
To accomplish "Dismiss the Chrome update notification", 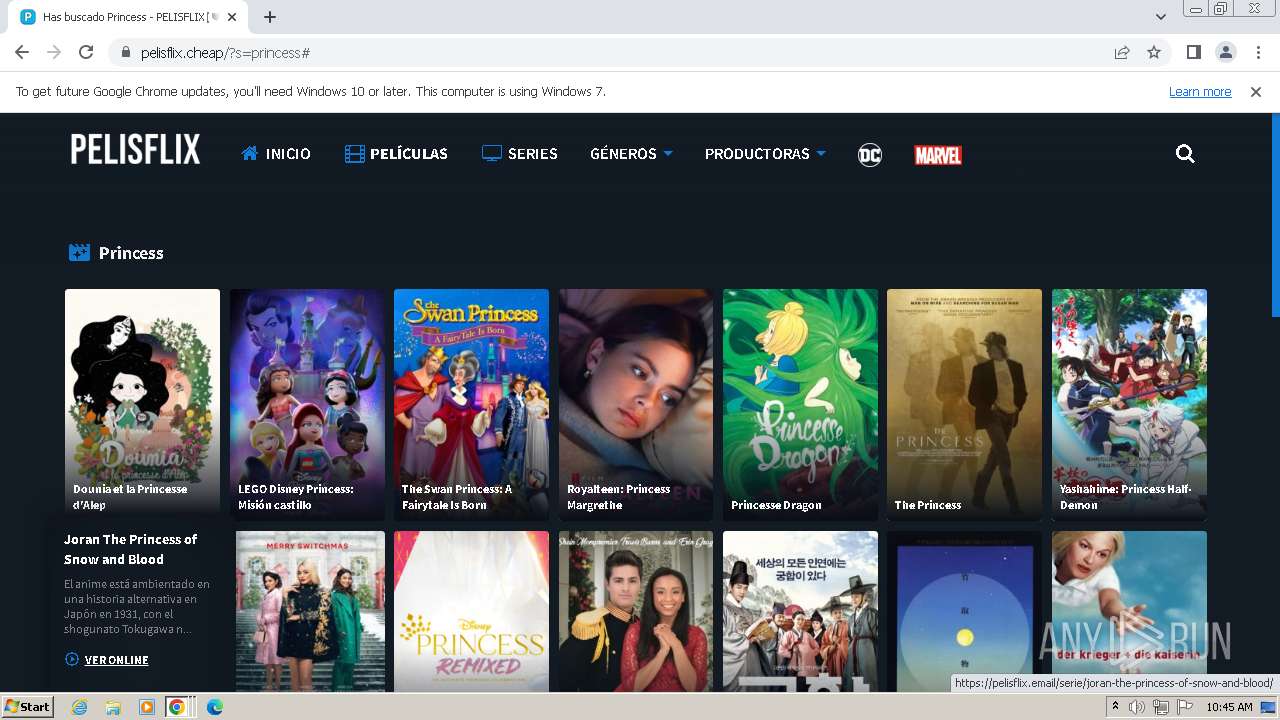I will [x=1256, y=92].
